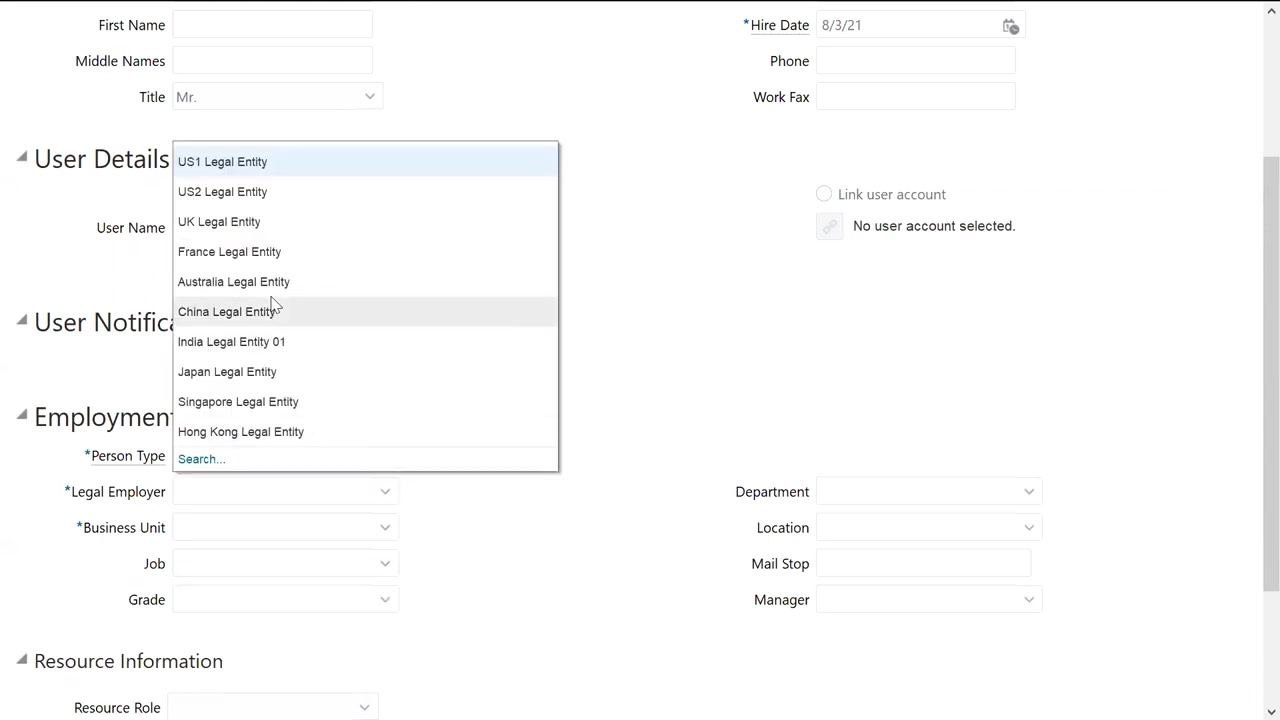Click the Hire Date input field
1280x720 pixels.
point(908,26)
